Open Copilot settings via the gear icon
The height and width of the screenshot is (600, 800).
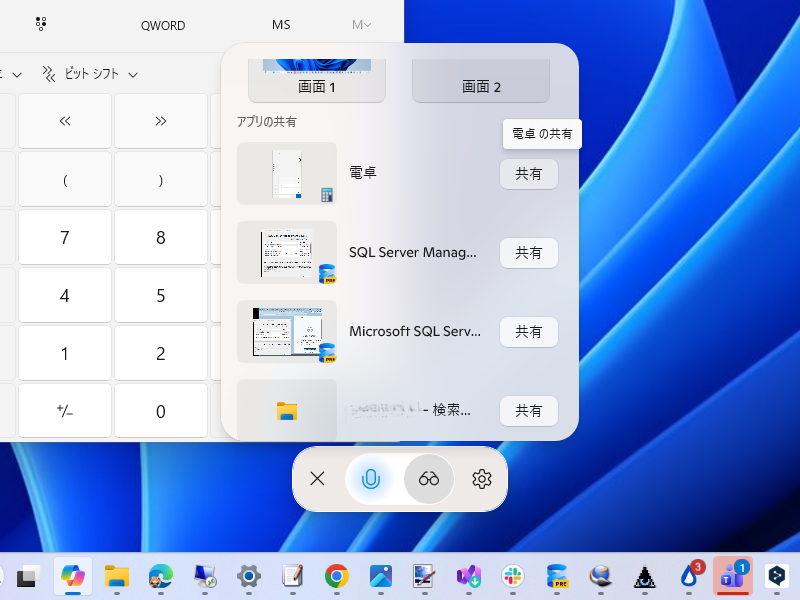[481, 479]
